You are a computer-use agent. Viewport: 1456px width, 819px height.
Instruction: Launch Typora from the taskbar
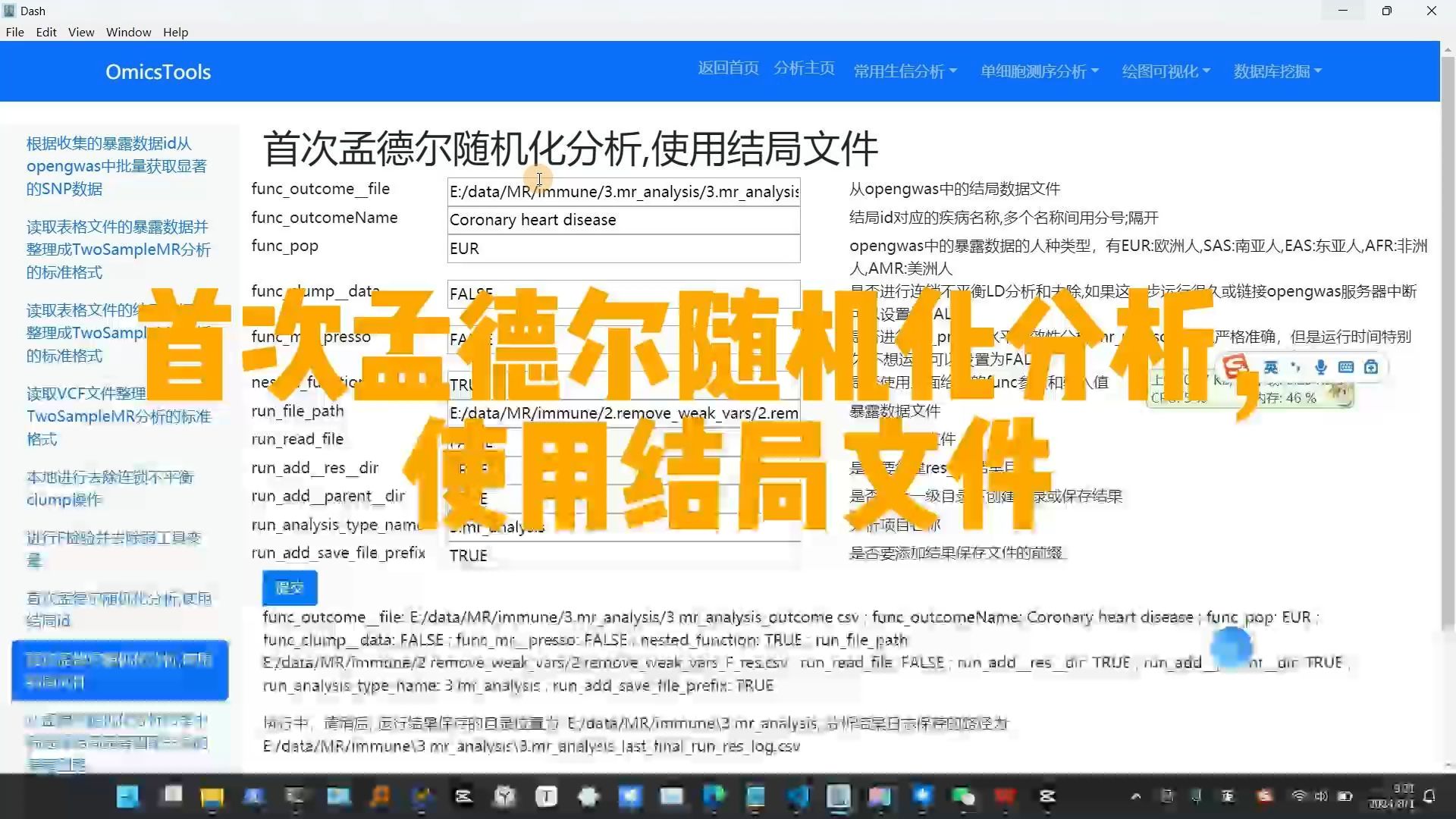pyautogui.click(x=546, y=797)
